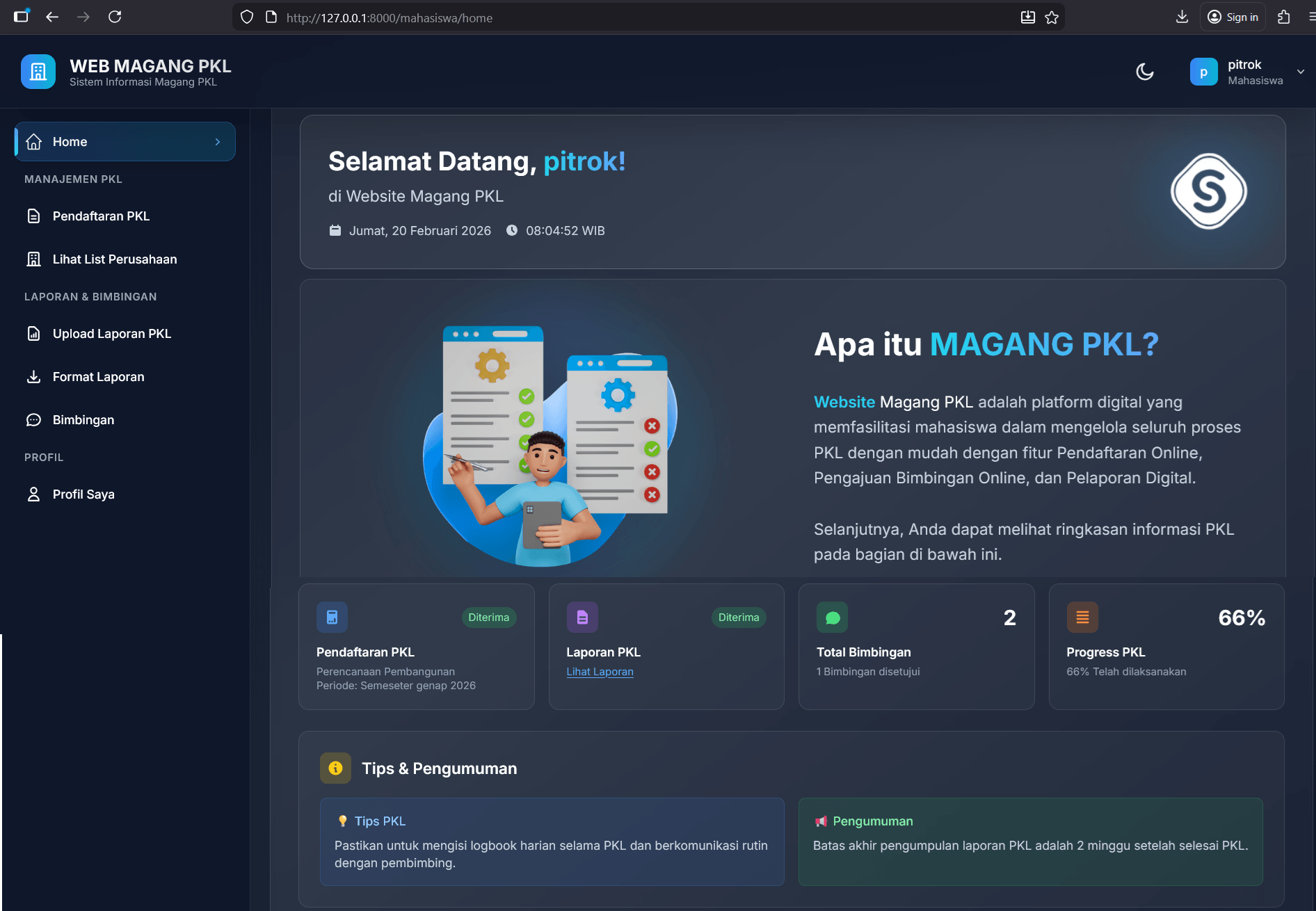The image size is (1316, 911).
Task: Click the circular S logo in welcome banner
Action: coord(1209,191)
